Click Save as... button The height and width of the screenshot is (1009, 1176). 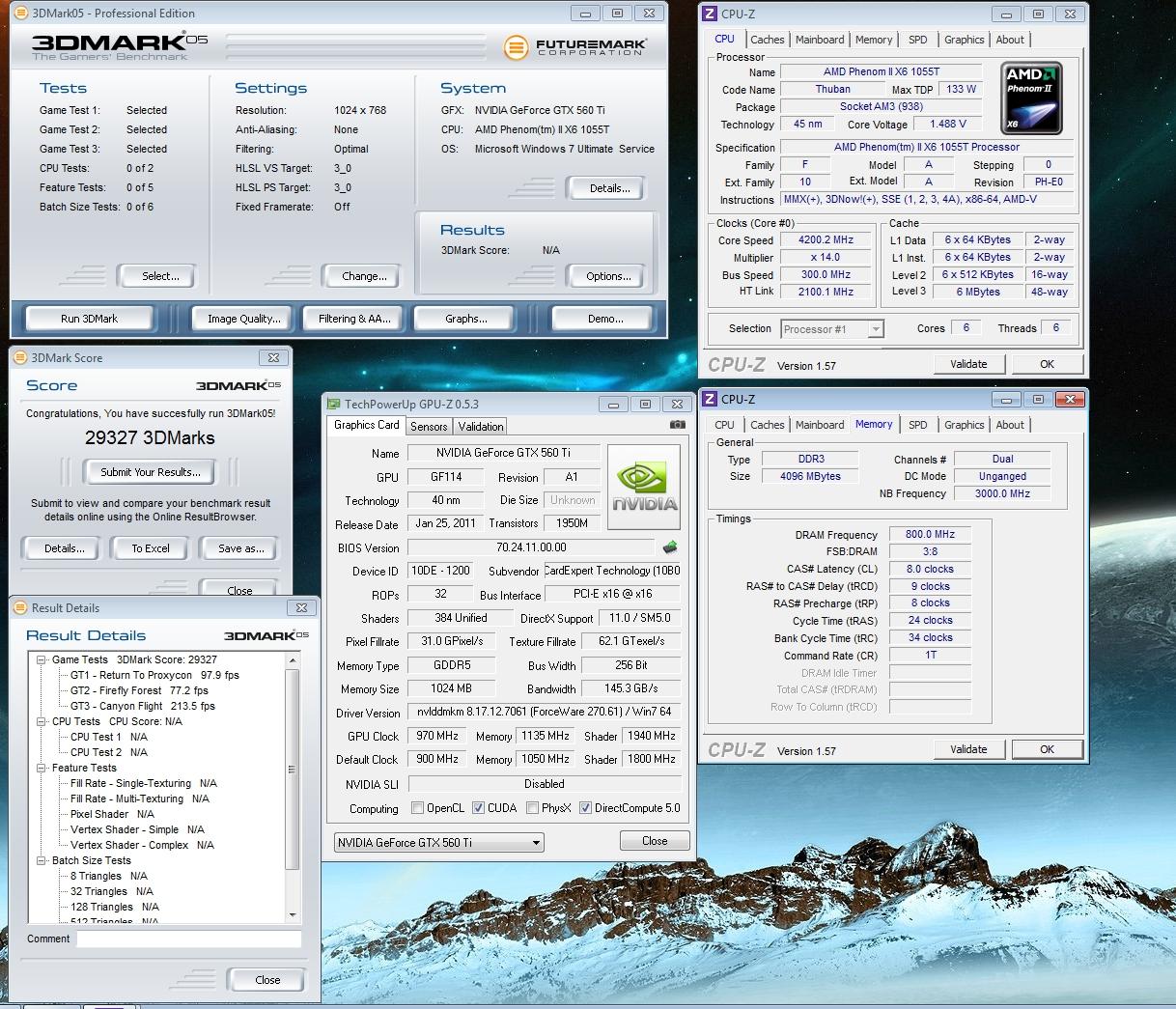240,548
